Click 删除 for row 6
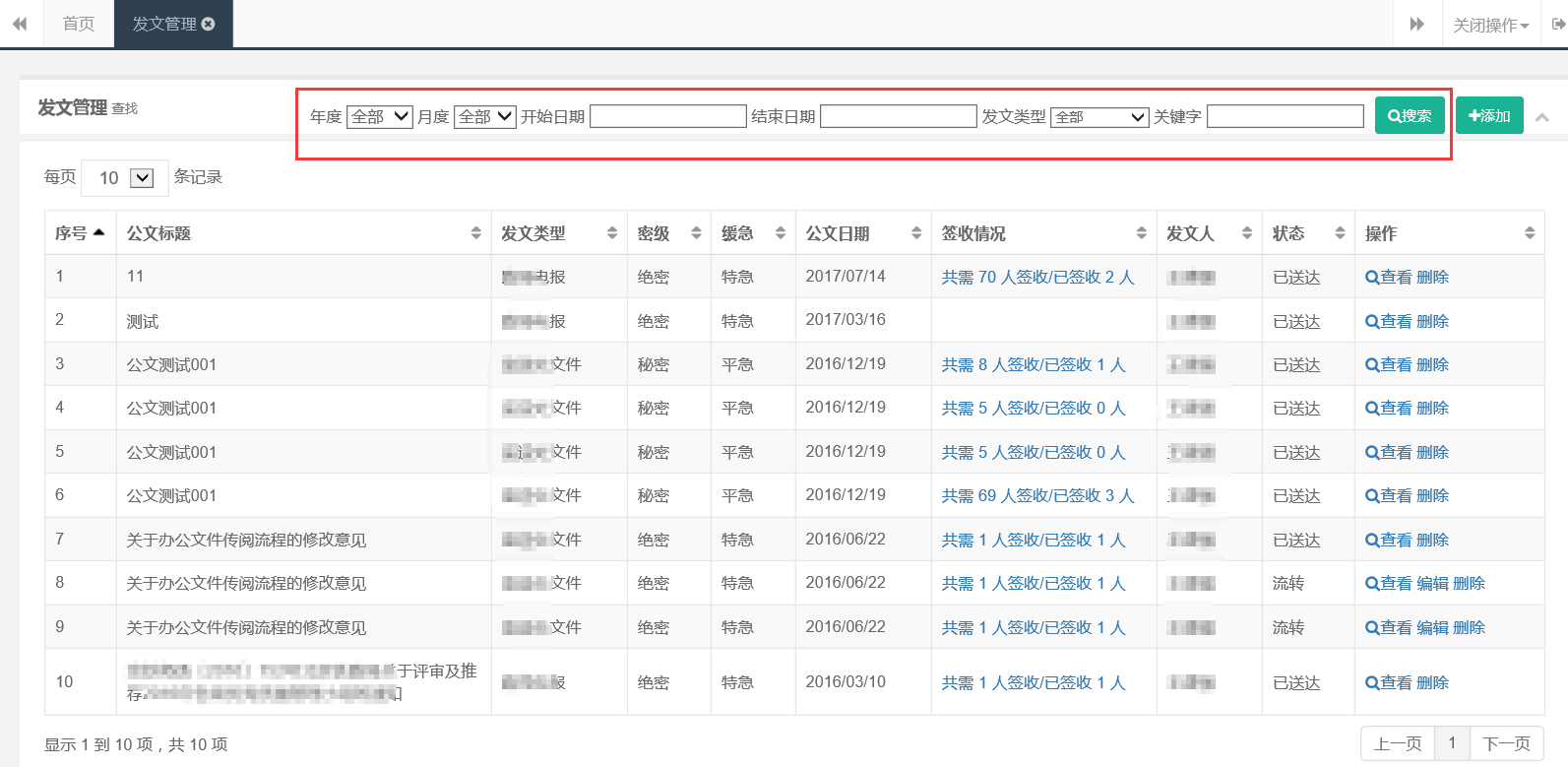This screenshot has height=767, width=1568. (x=1433, y=495)
